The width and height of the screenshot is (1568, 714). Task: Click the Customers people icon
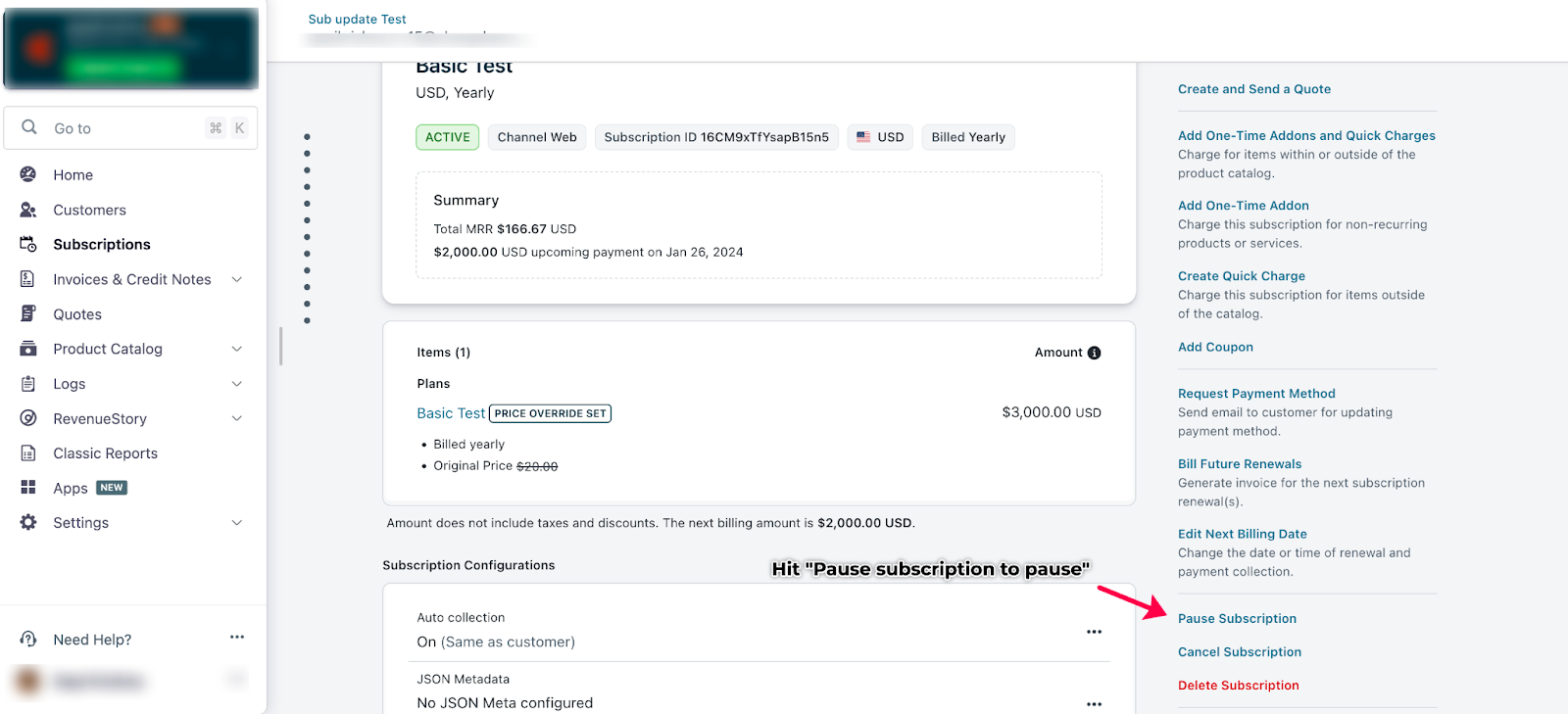(28, 210)
